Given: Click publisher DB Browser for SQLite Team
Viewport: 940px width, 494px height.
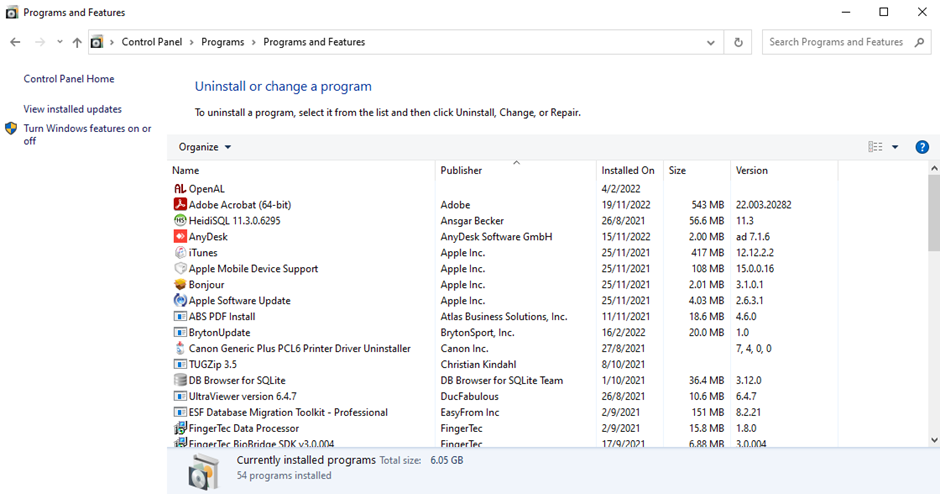Looking at the screenshot, I should click(x=502, y=380).
